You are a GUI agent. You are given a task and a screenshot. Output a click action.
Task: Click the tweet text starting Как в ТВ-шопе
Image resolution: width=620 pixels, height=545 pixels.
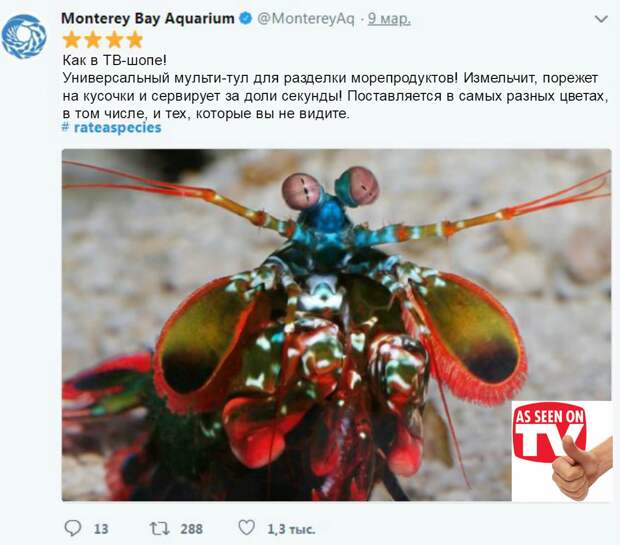tap(335, 87)
